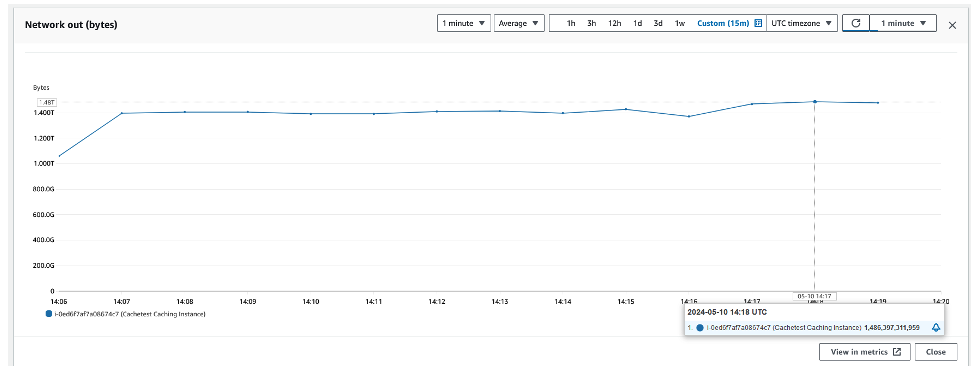Screen dimensions: 980x374
Task: Click the refresh graph icon
Action: coord(856,23)
